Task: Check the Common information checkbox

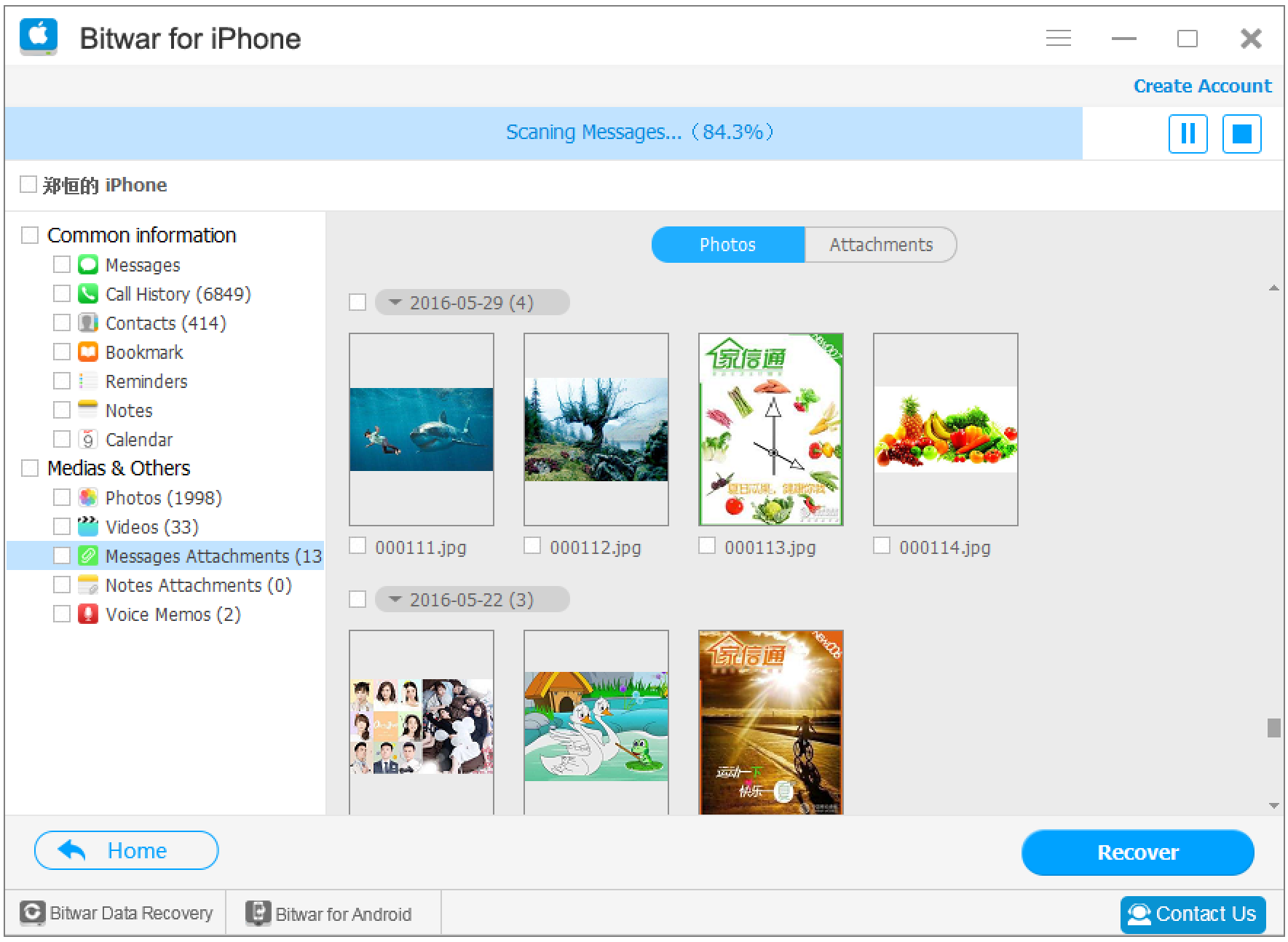Action: click(30, 235)
